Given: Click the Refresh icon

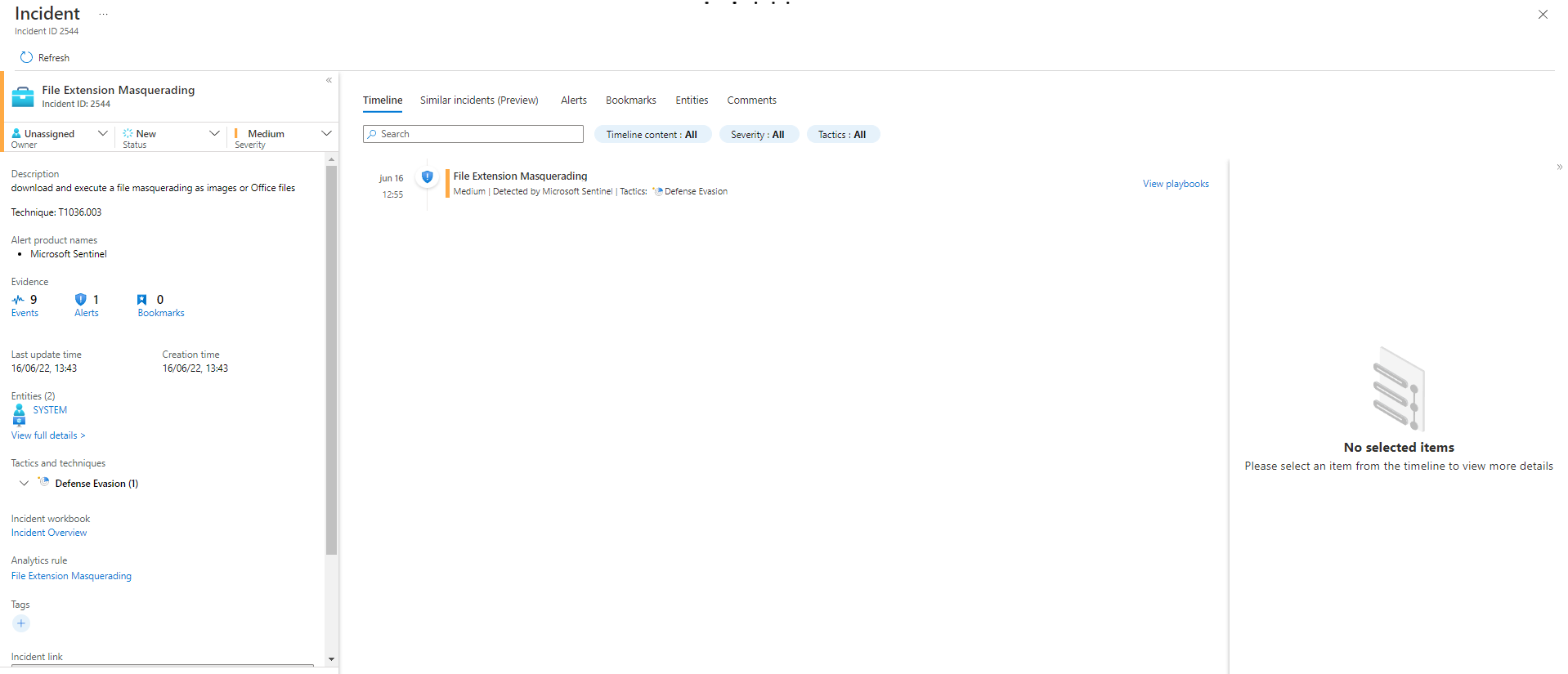Looking at the screenshot, I should pyautogui.click(x=26, y=58).
